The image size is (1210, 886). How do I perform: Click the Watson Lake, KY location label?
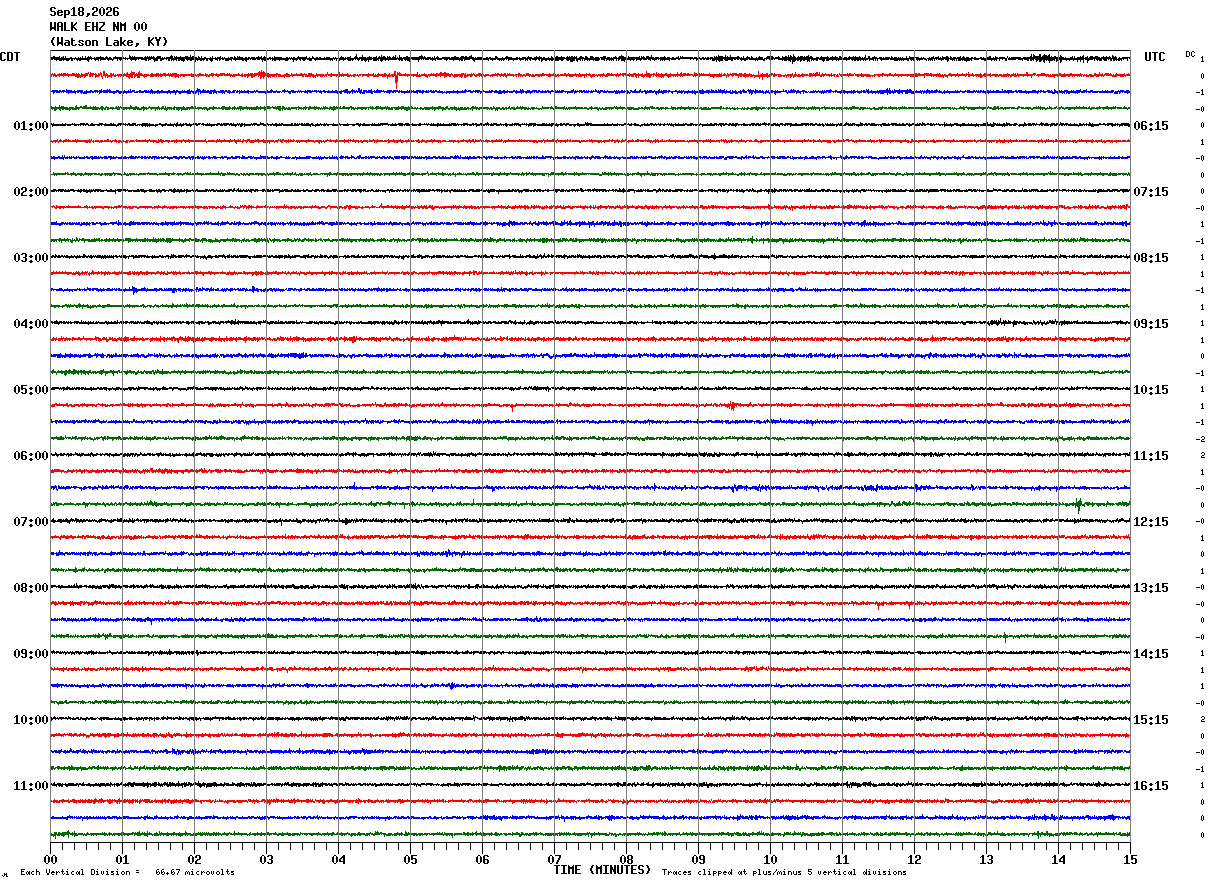(109, 42)
